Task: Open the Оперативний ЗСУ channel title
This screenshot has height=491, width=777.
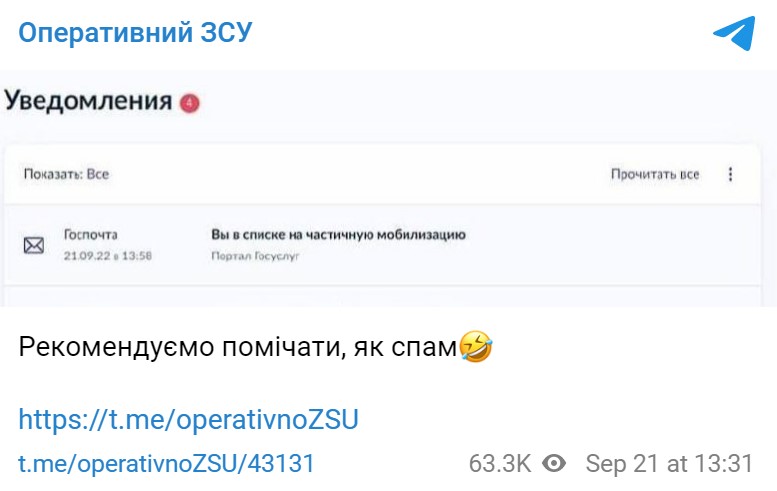Action: [135, 33]
